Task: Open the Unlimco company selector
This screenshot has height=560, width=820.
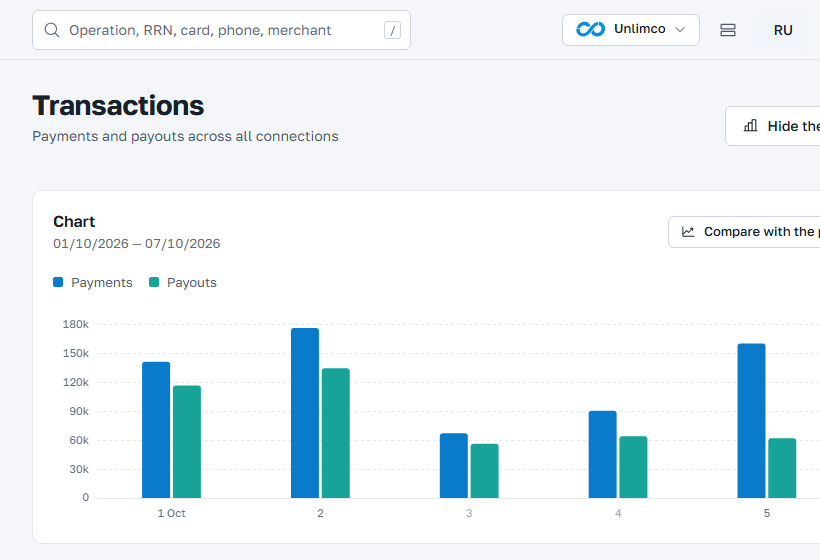Action: [x=631, y=30]
